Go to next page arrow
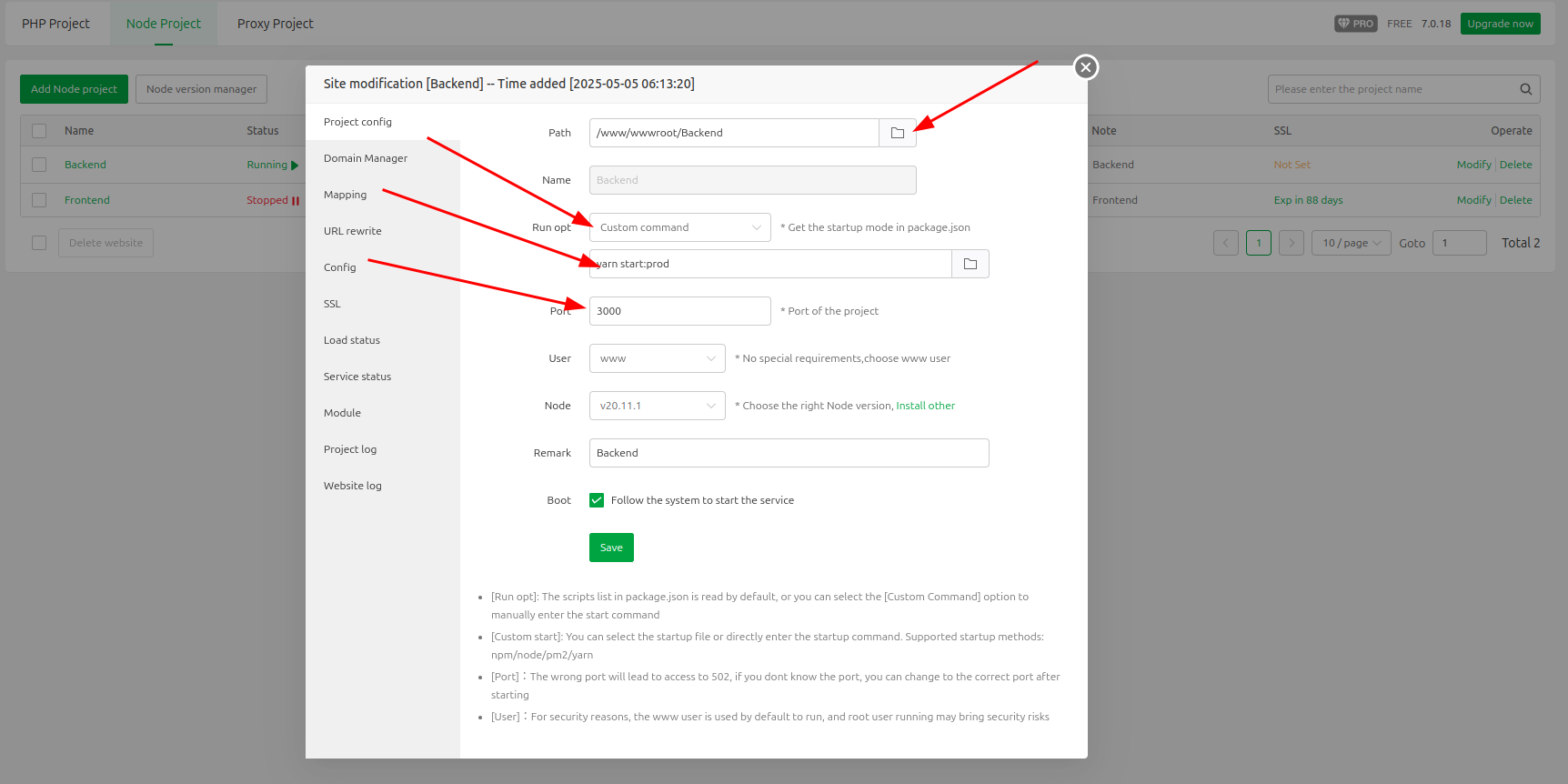 1291,243
